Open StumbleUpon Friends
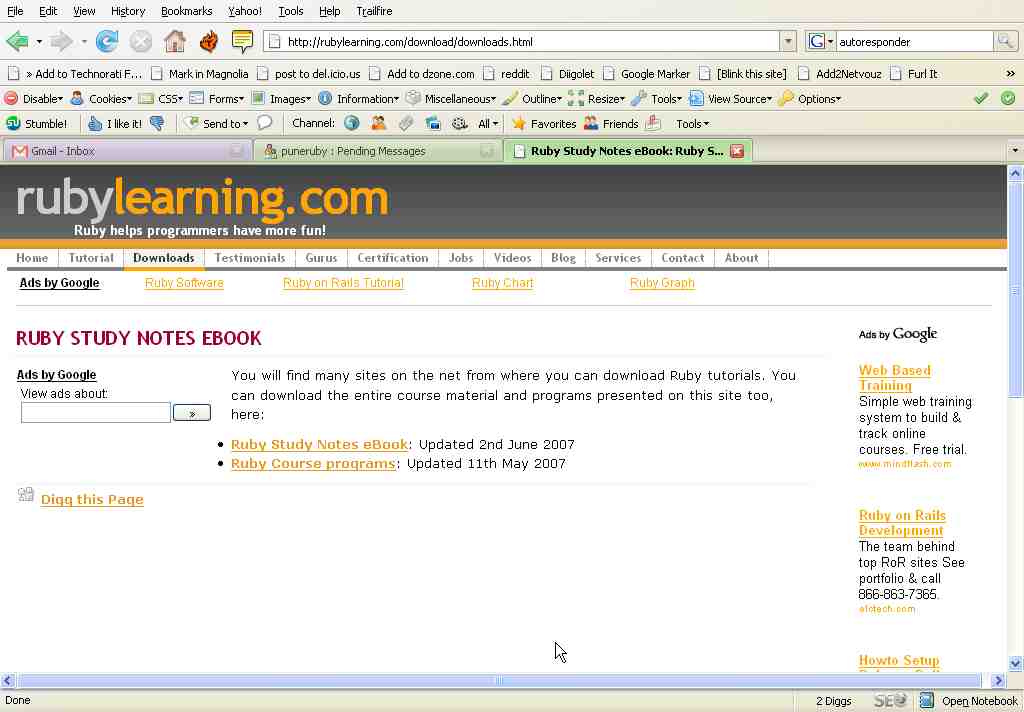Screen dimensions: 1024x712 click(x=611, y=123)
